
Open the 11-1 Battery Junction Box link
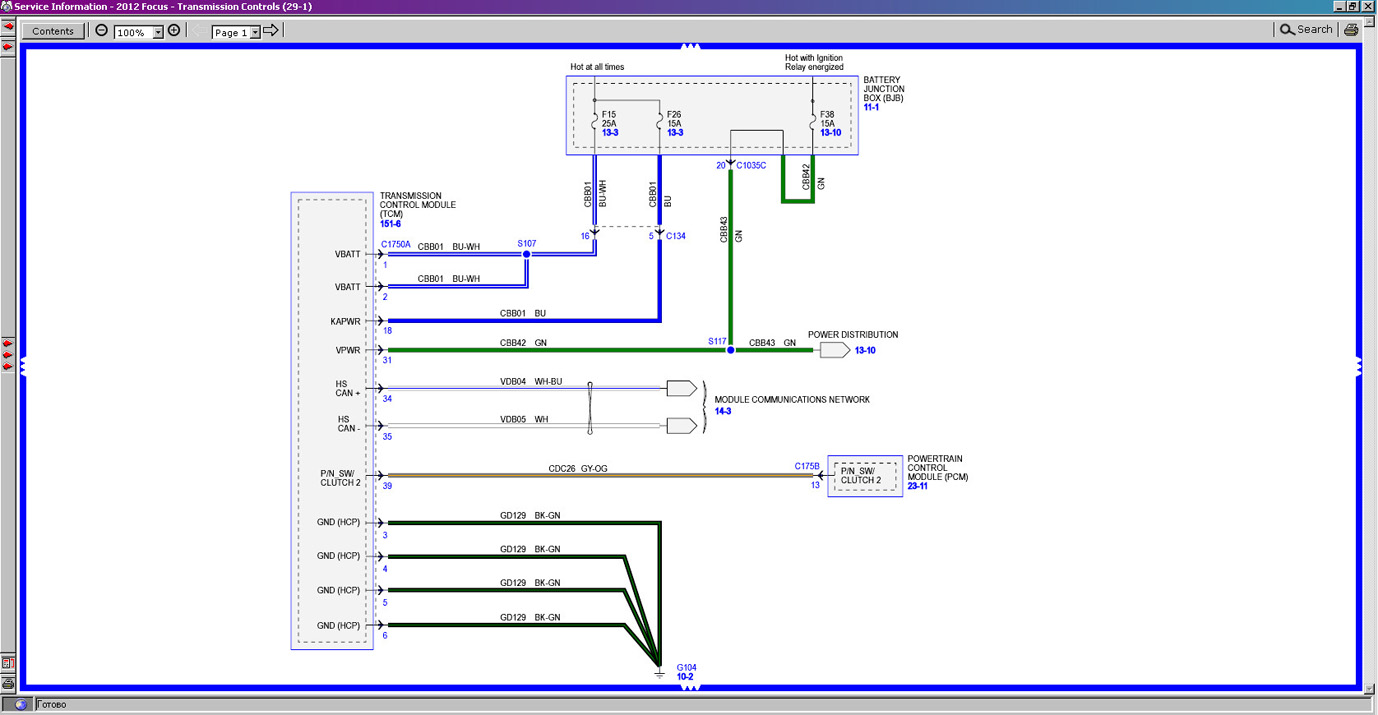872,106
